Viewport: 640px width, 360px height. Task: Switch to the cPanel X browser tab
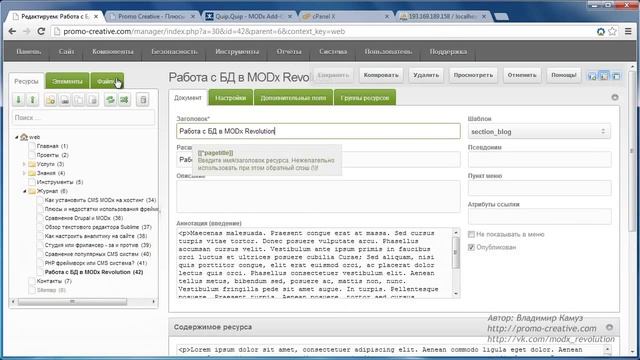point(346,16)
